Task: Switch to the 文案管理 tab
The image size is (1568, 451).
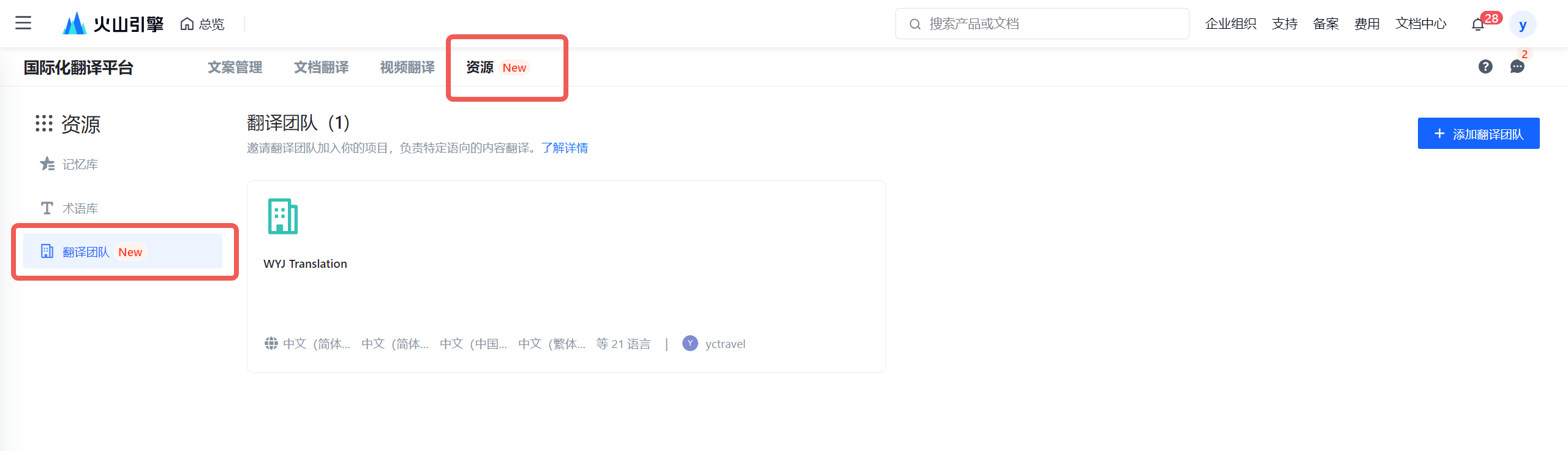Action: click(x=235, y=67)
